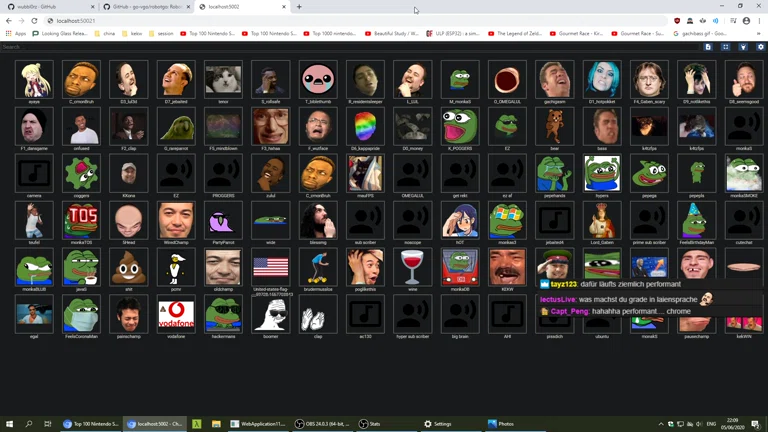Switch to the wubbl0rz GitHub browser tab
768x432 pixels.
pos(50,7)
